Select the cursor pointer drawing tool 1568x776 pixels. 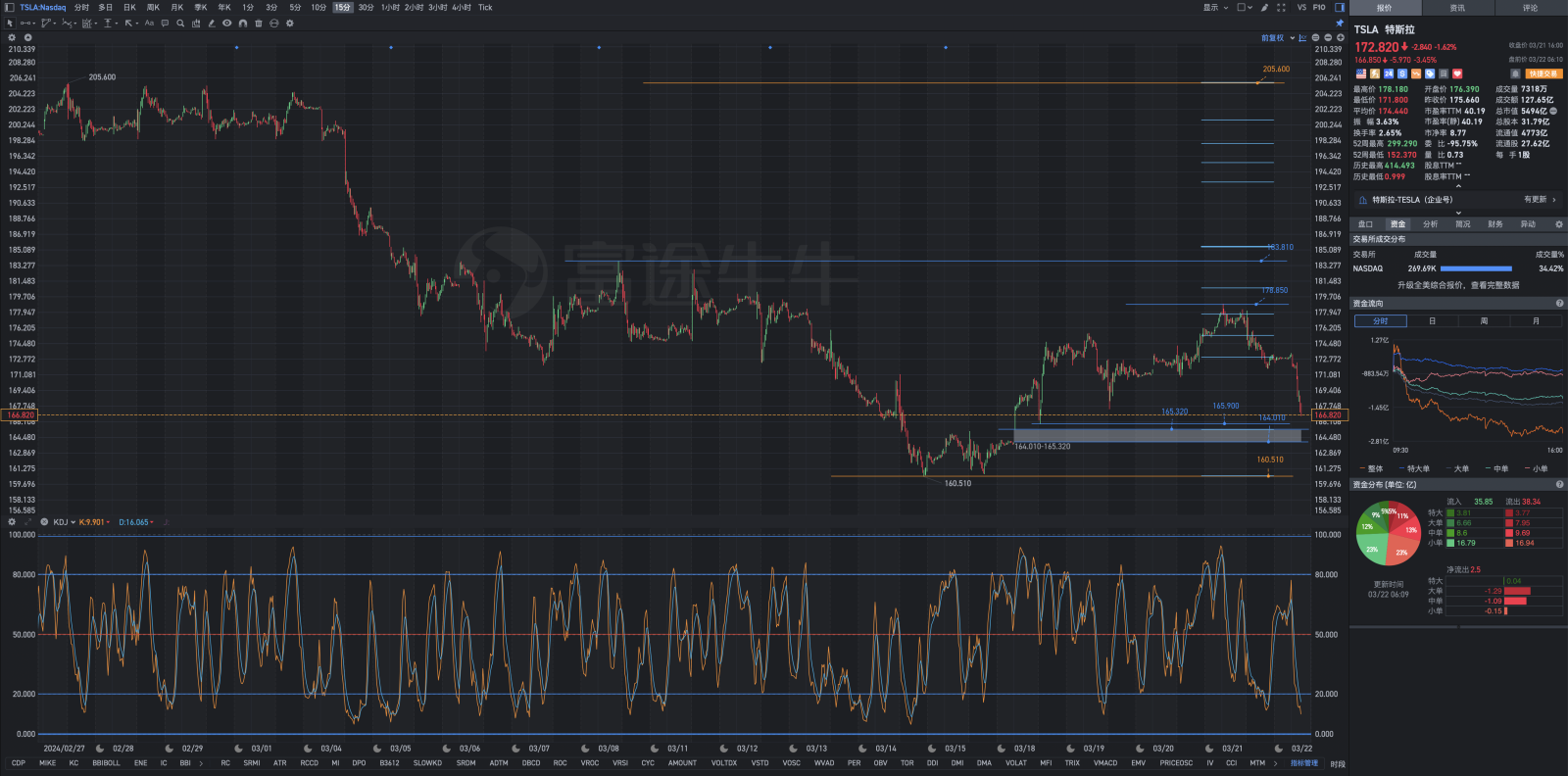(x=10, y=23)
